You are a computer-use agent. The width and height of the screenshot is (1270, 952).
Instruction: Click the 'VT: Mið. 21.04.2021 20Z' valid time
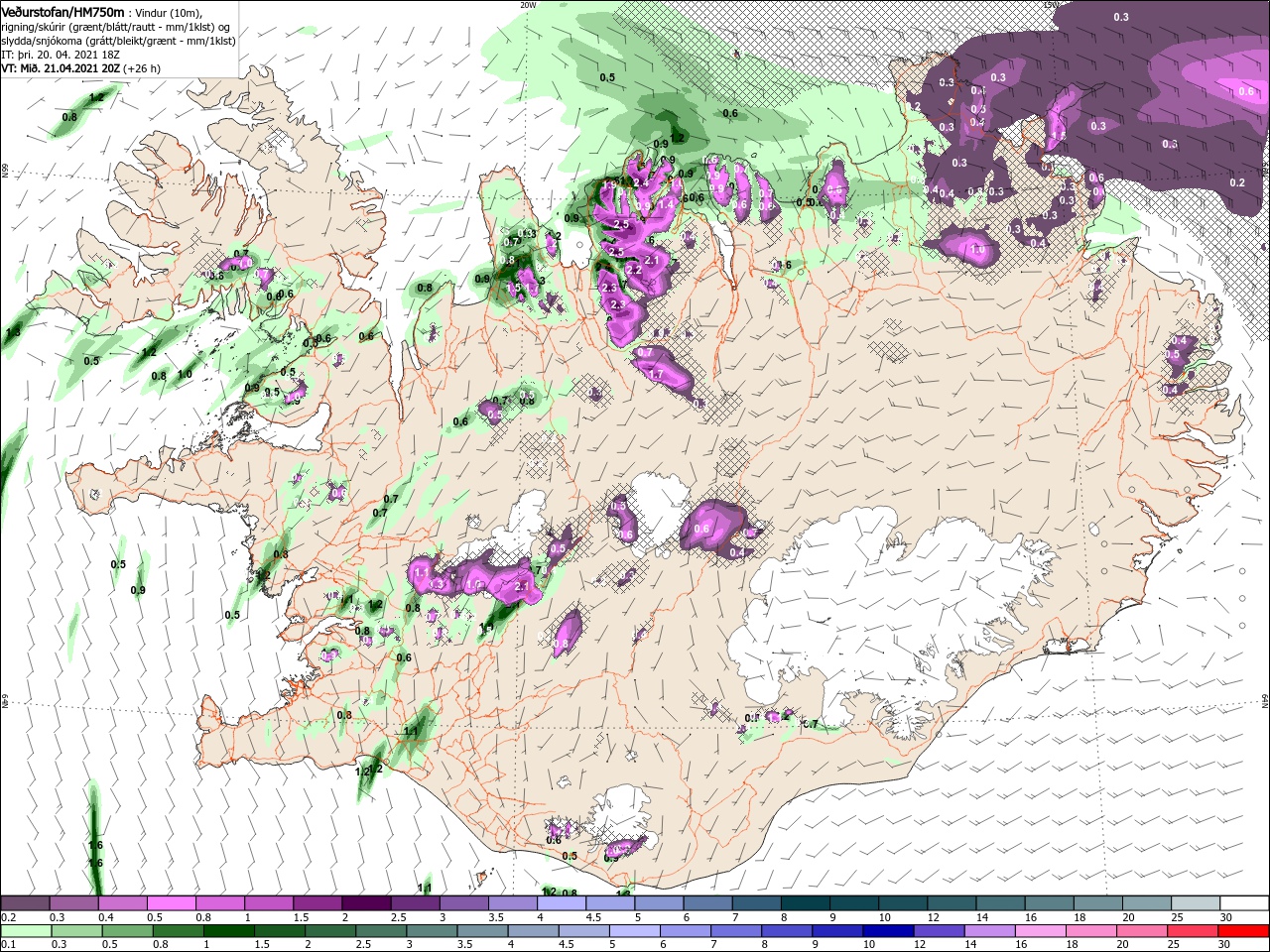coord(61,68)
